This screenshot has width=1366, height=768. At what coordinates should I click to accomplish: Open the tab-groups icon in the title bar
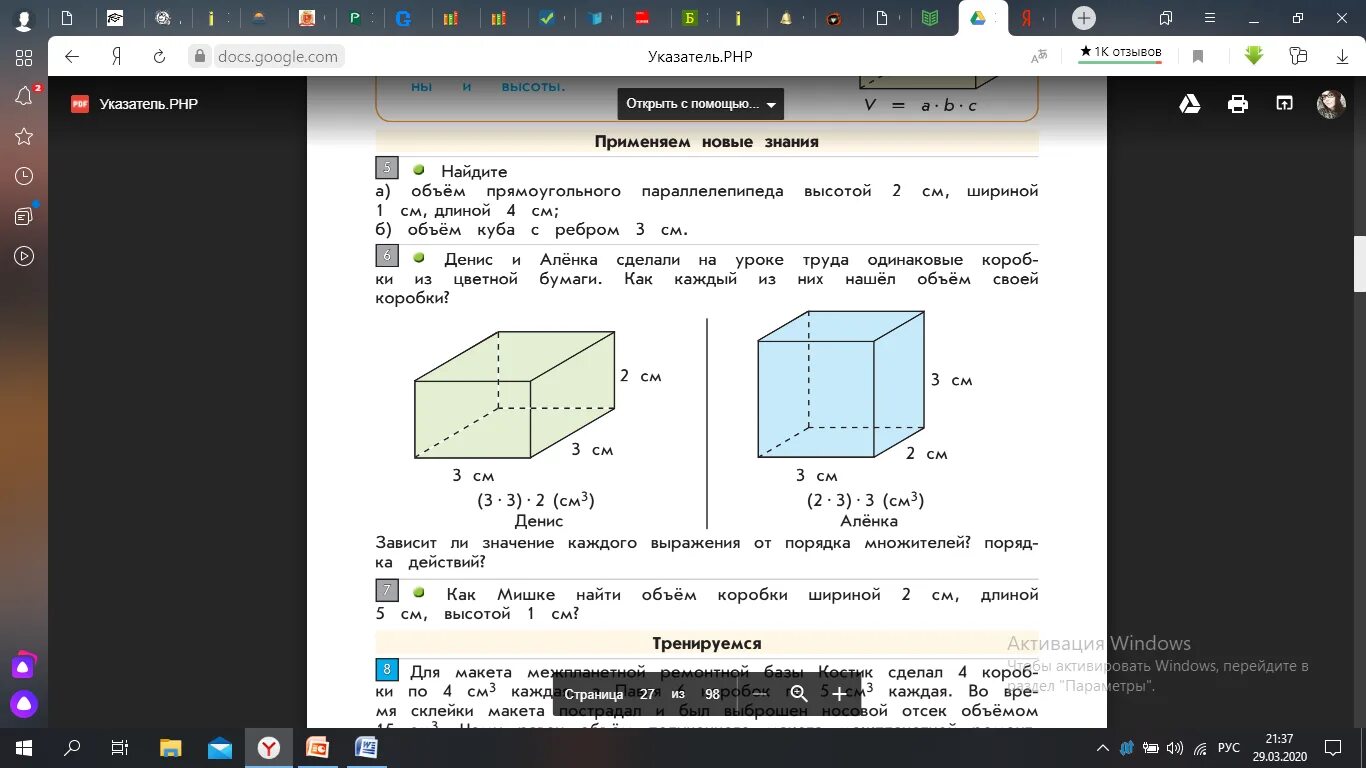(1166, 18)
